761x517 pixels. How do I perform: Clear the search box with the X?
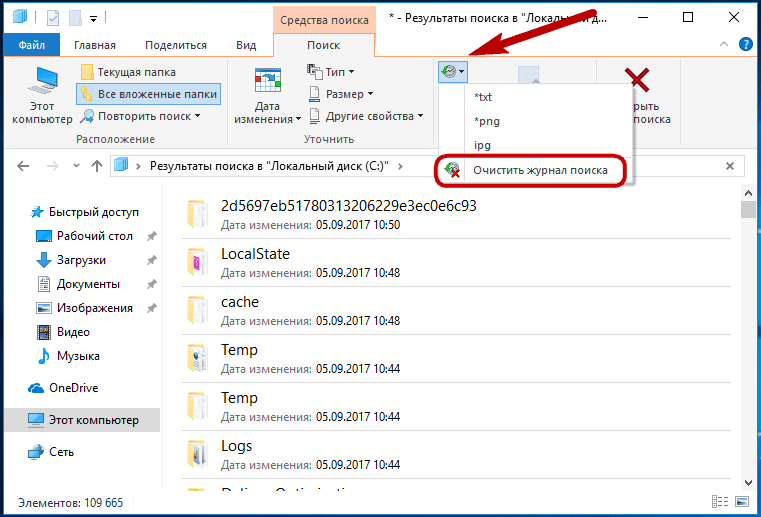tap(729, 166)
